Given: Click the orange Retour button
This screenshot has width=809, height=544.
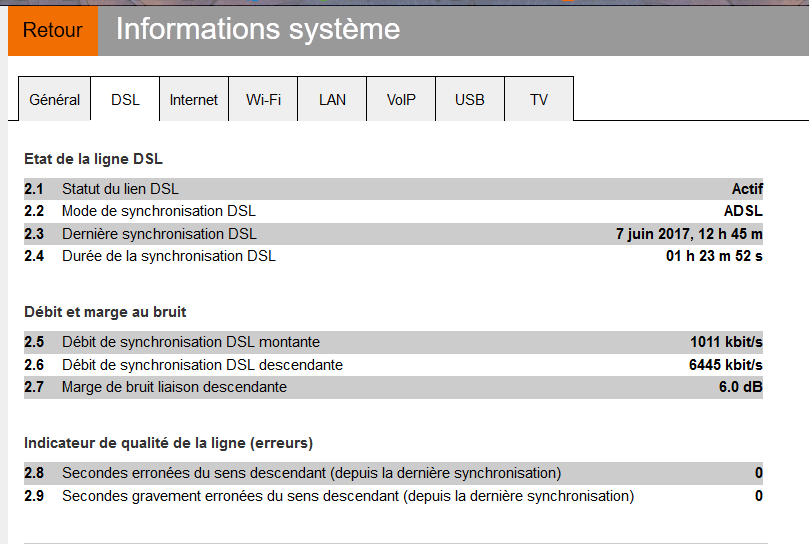Looking at the screenshot, I should click(x=53, y=30).
